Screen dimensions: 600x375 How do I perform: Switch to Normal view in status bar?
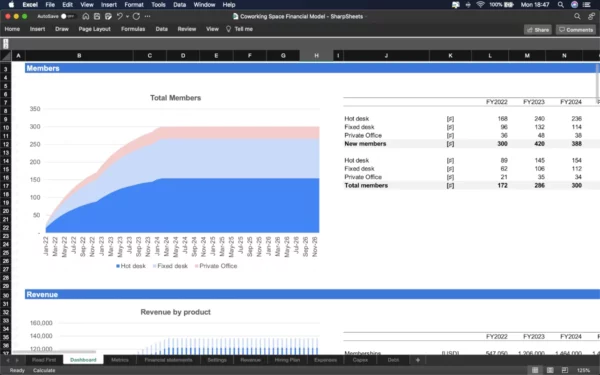(x=535, y=370)
